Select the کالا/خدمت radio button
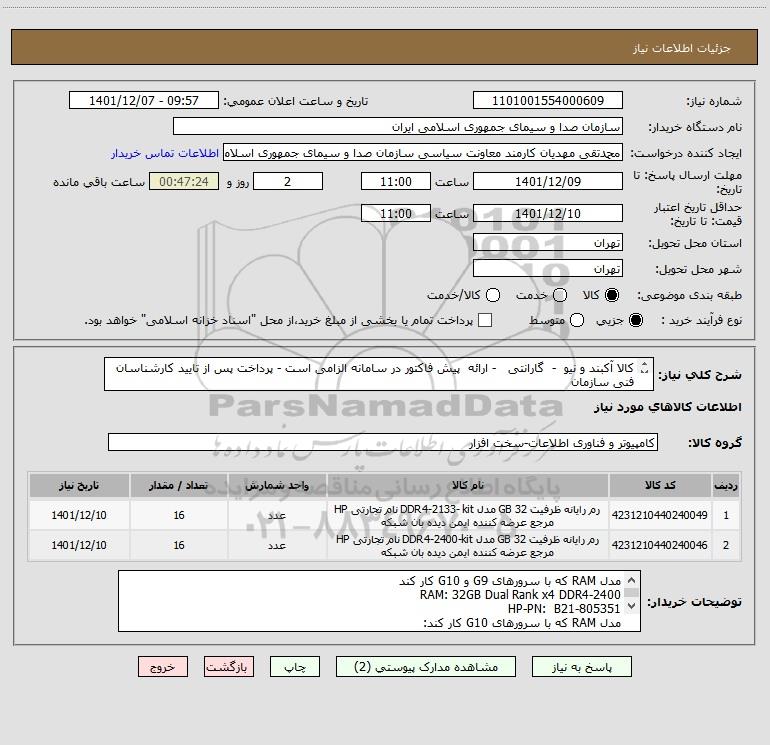 pos(493,295)
